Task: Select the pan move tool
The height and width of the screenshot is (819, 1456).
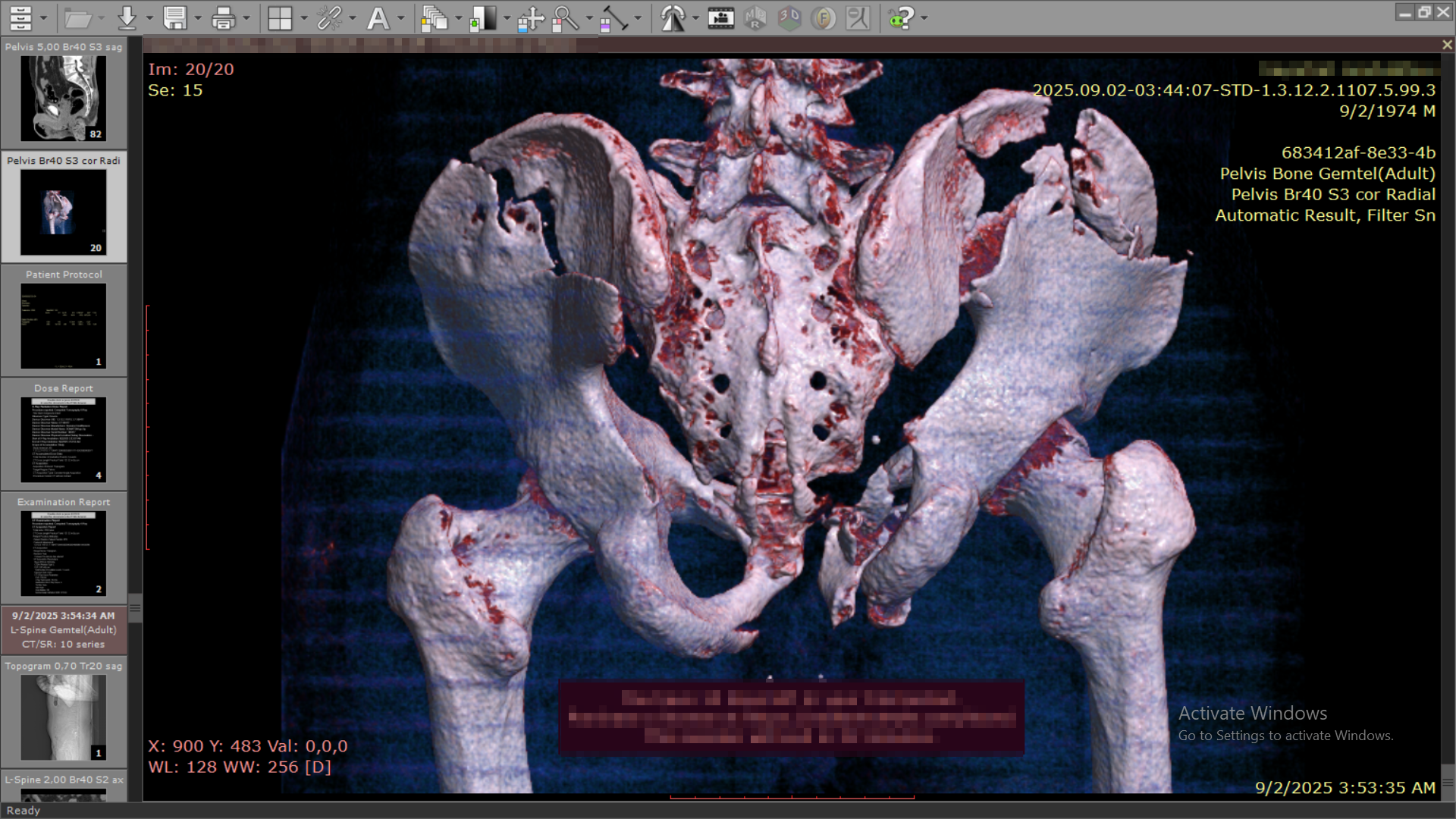Action: coord(531,17)
